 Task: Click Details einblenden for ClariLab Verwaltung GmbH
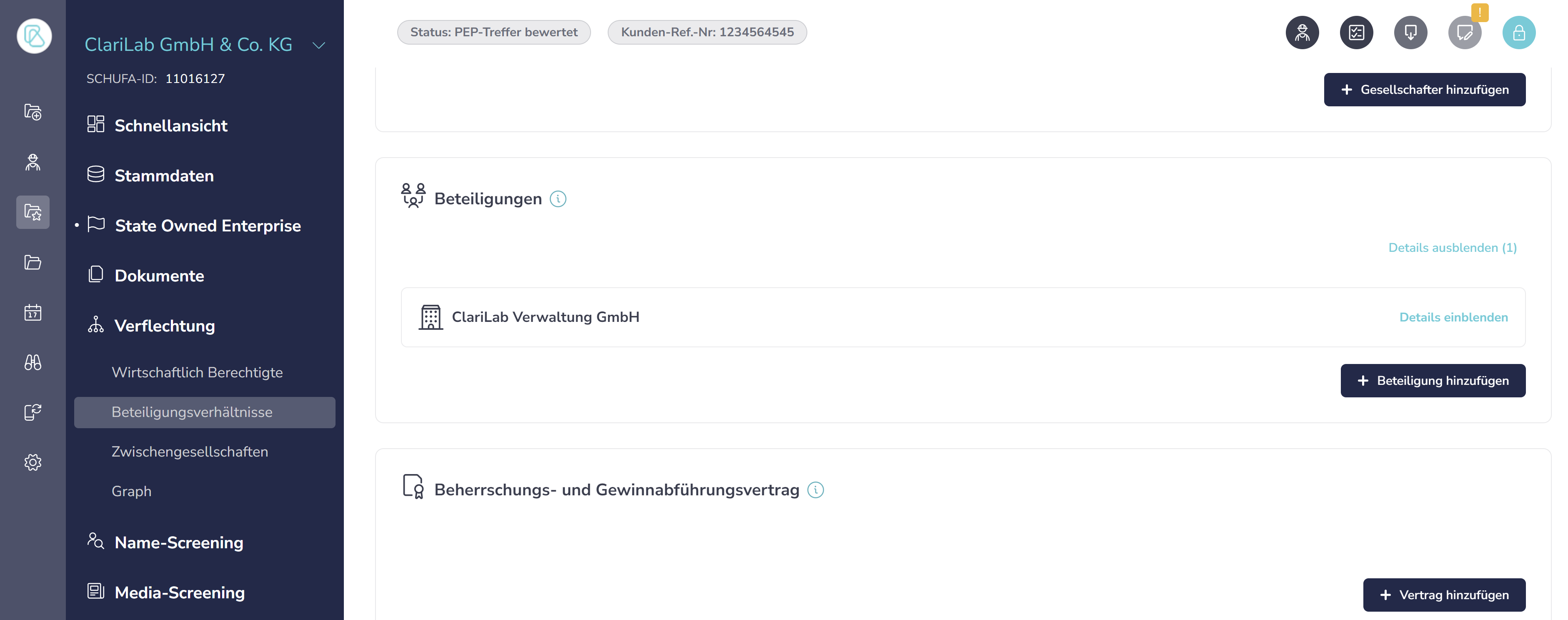tap(1453, 317)
